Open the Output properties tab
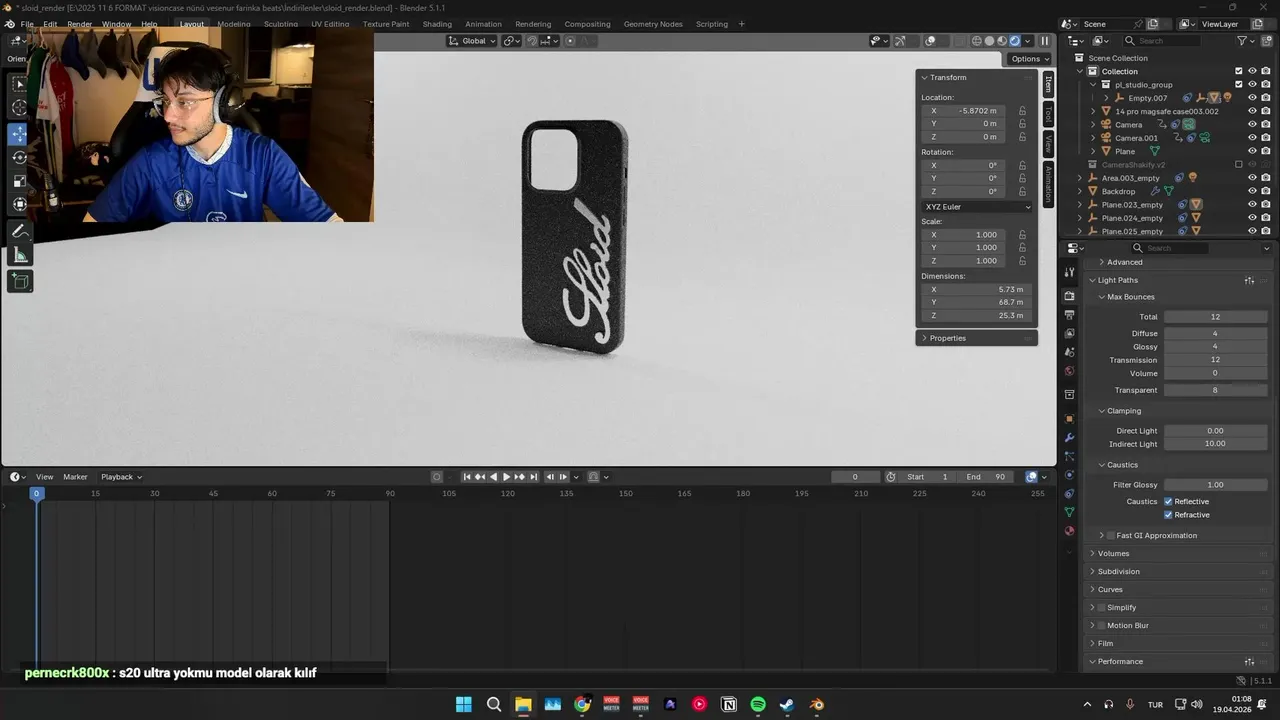The image size is (1280, 720). pyautogui.click(x=1069, y=315)
